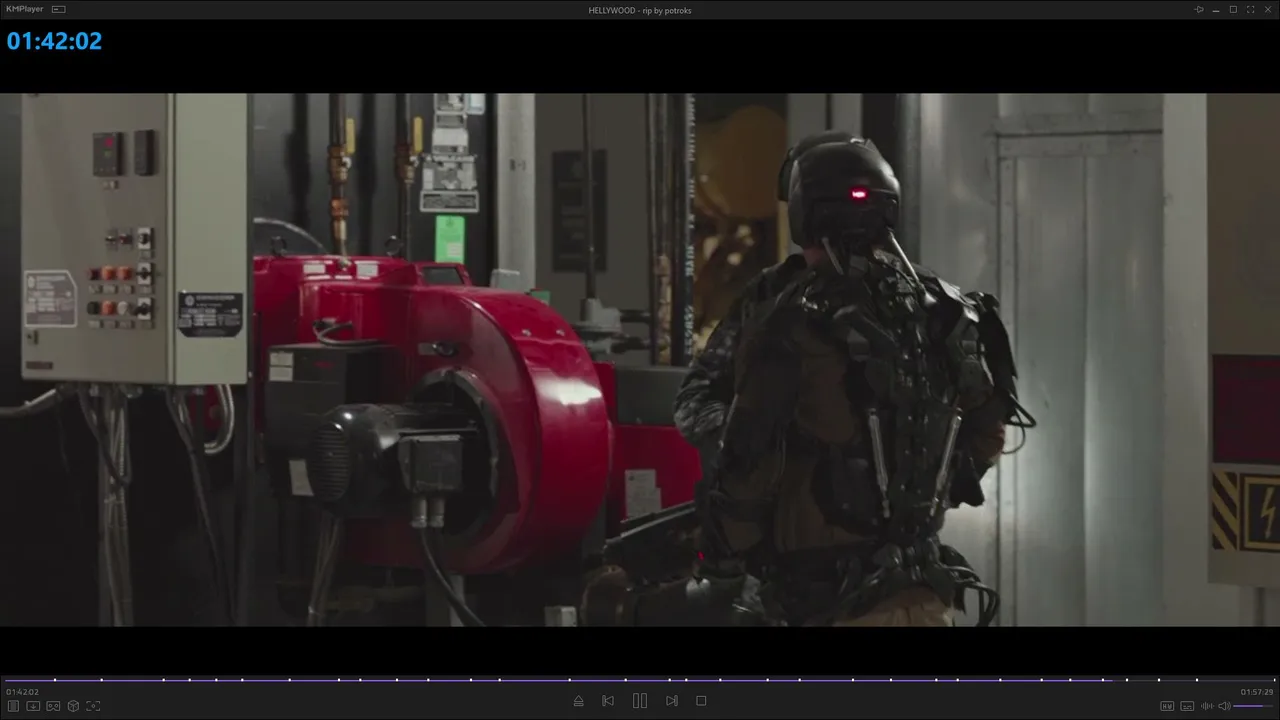1280x720 pixels.
Task: Toggle hardware acceleration HW icon
Action: 1167,706
